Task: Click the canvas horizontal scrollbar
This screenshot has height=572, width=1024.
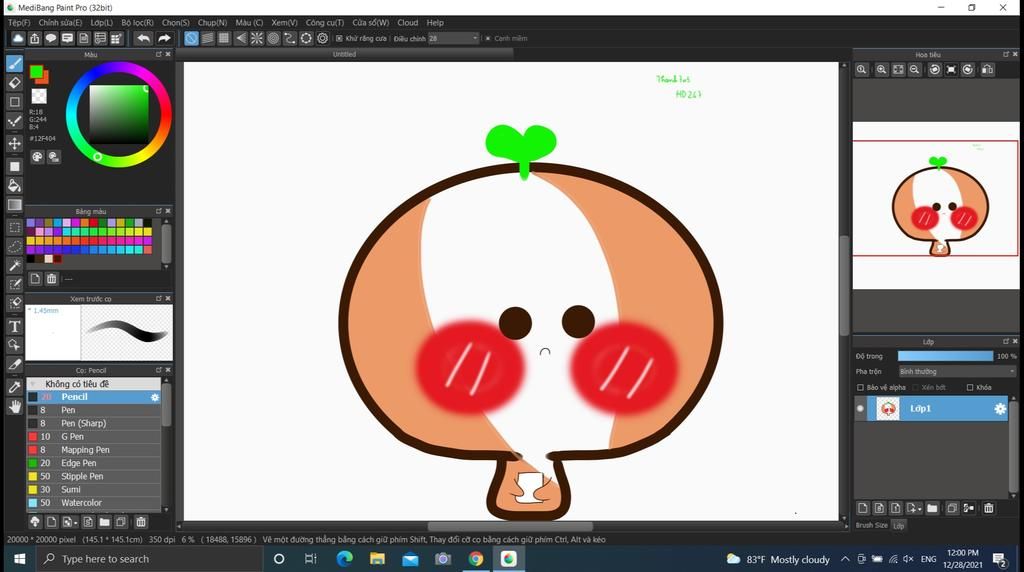Action: (x=510, y=526)
